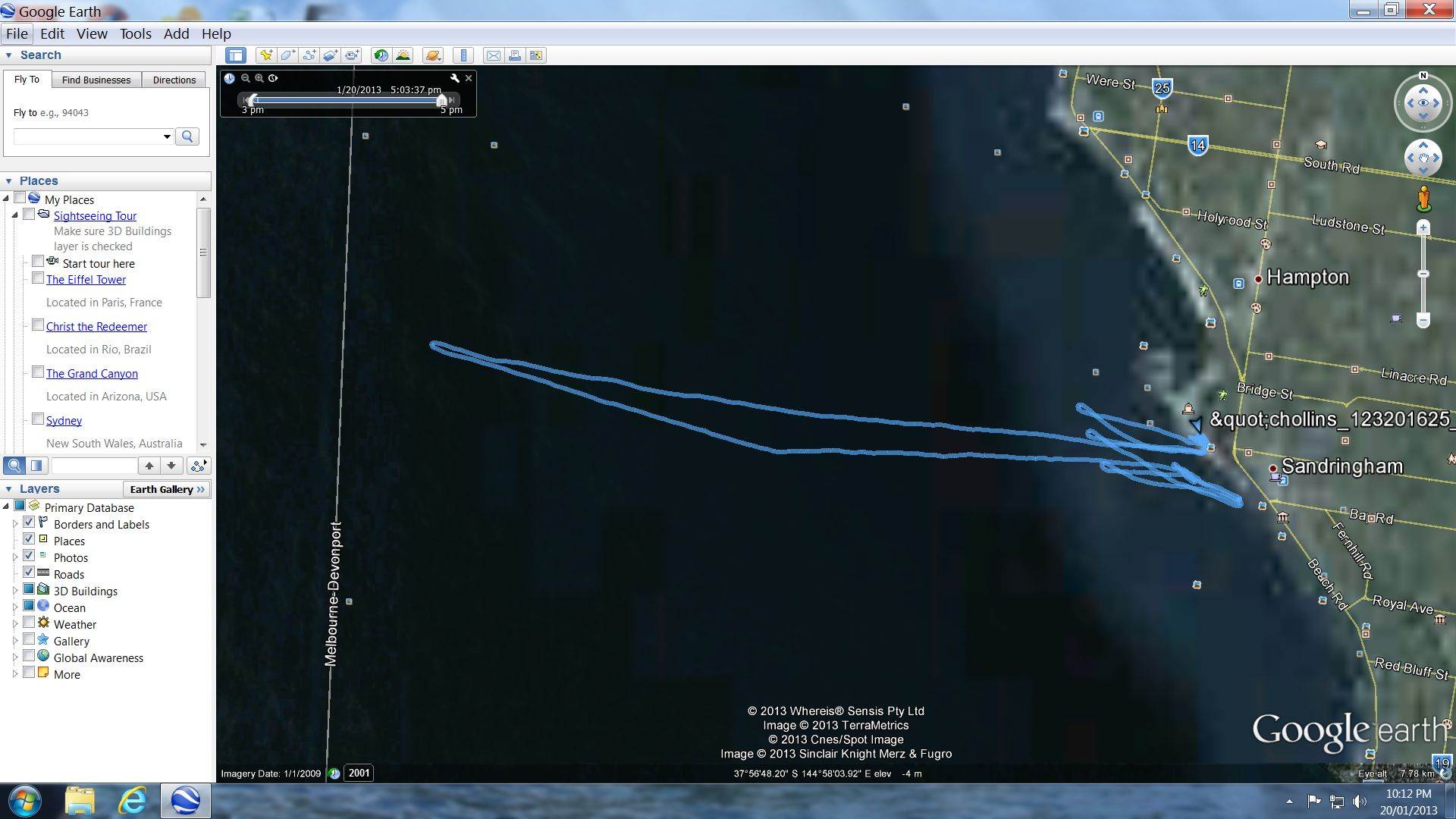
Task: Click the Record a Tour camera icon
Action: point(352,55)
